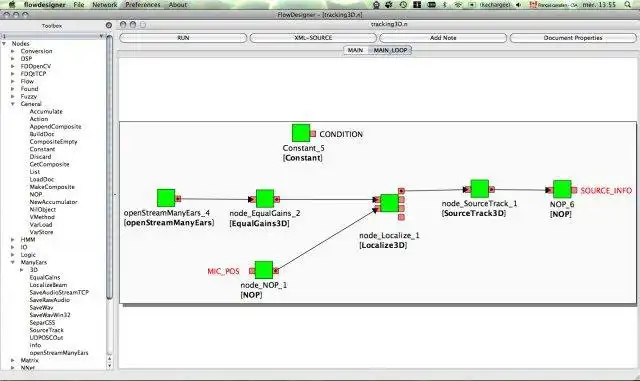
Task: Select the Accumulate node in toolbox
Action: pos(46,111)
